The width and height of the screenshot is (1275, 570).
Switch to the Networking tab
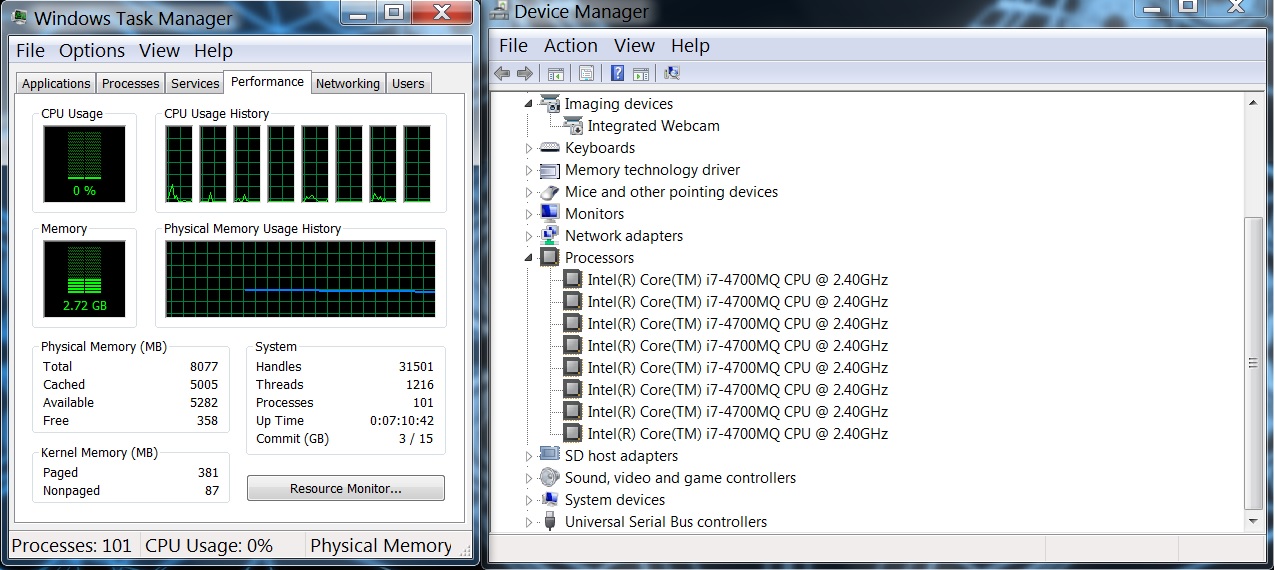coord(348,84)
